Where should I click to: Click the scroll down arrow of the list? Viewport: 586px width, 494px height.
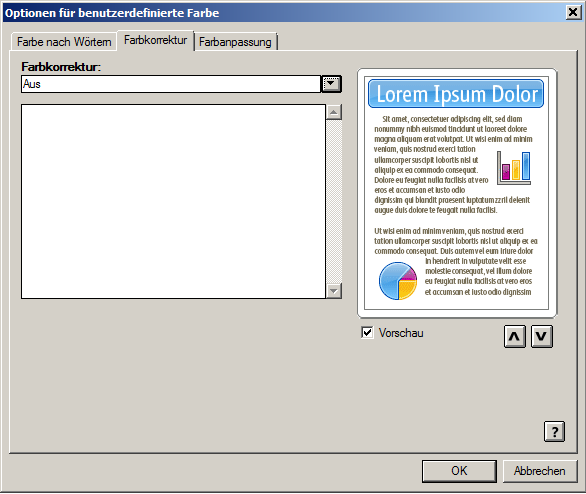point(334,291)
